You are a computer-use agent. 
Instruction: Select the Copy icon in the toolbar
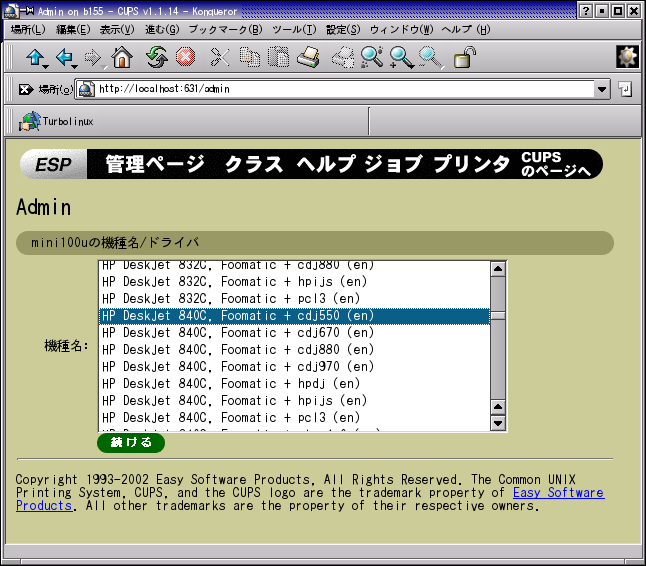coord(250,57)
